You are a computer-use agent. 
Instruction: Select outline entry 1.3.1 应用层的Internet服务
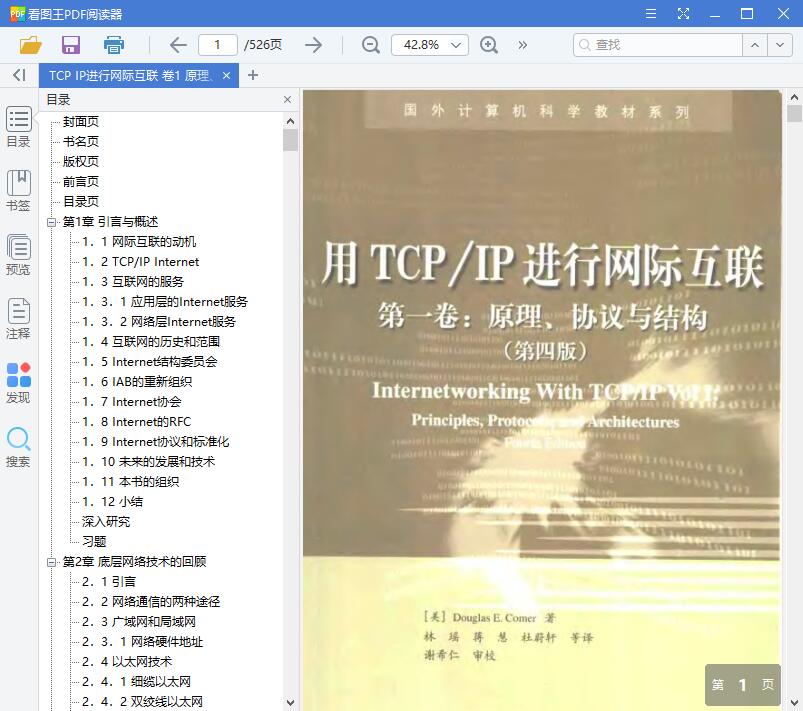(165, 302)
